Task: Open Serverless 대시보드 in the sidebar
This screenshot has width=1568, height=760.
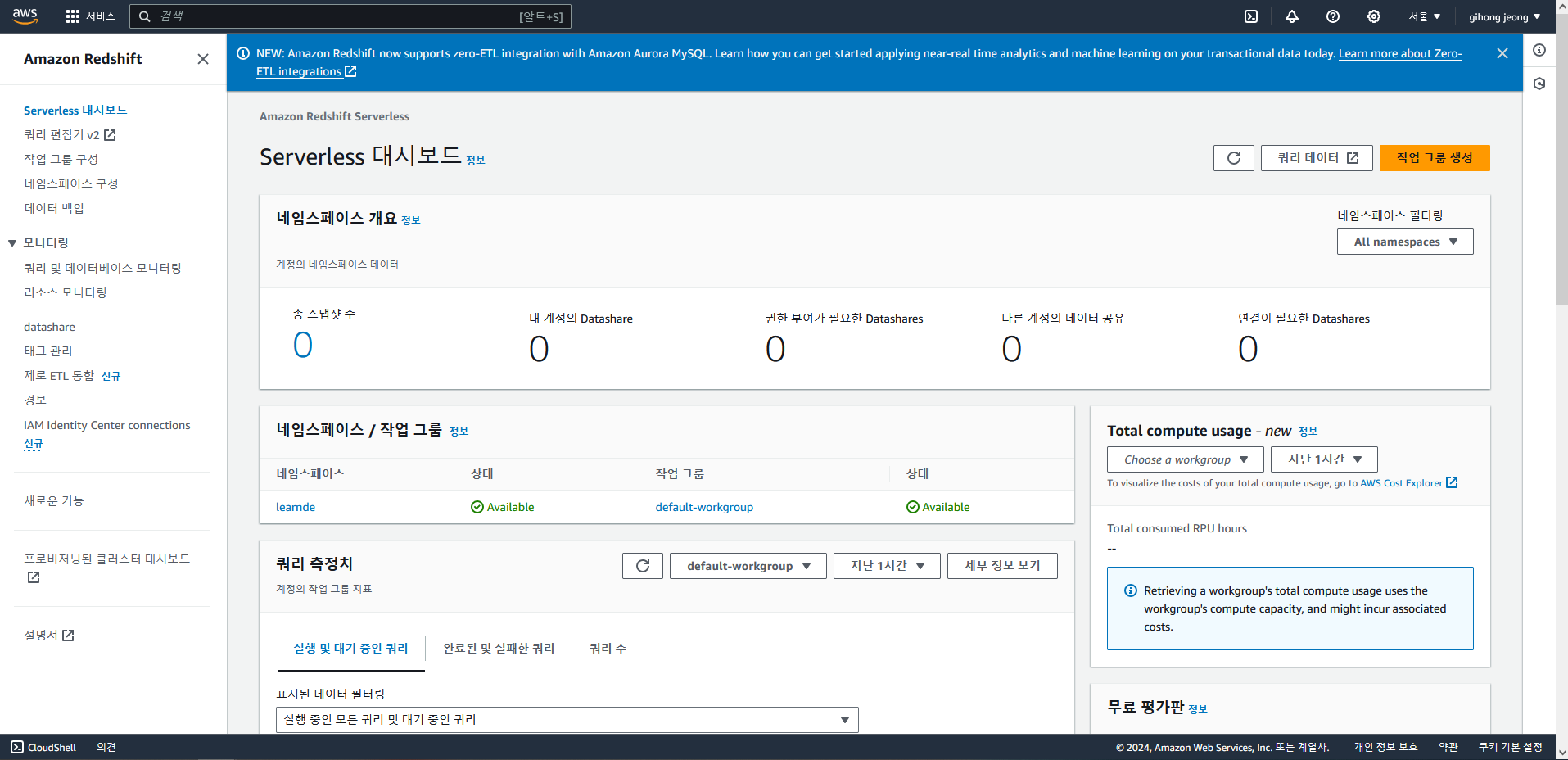Action: [75, 110]
